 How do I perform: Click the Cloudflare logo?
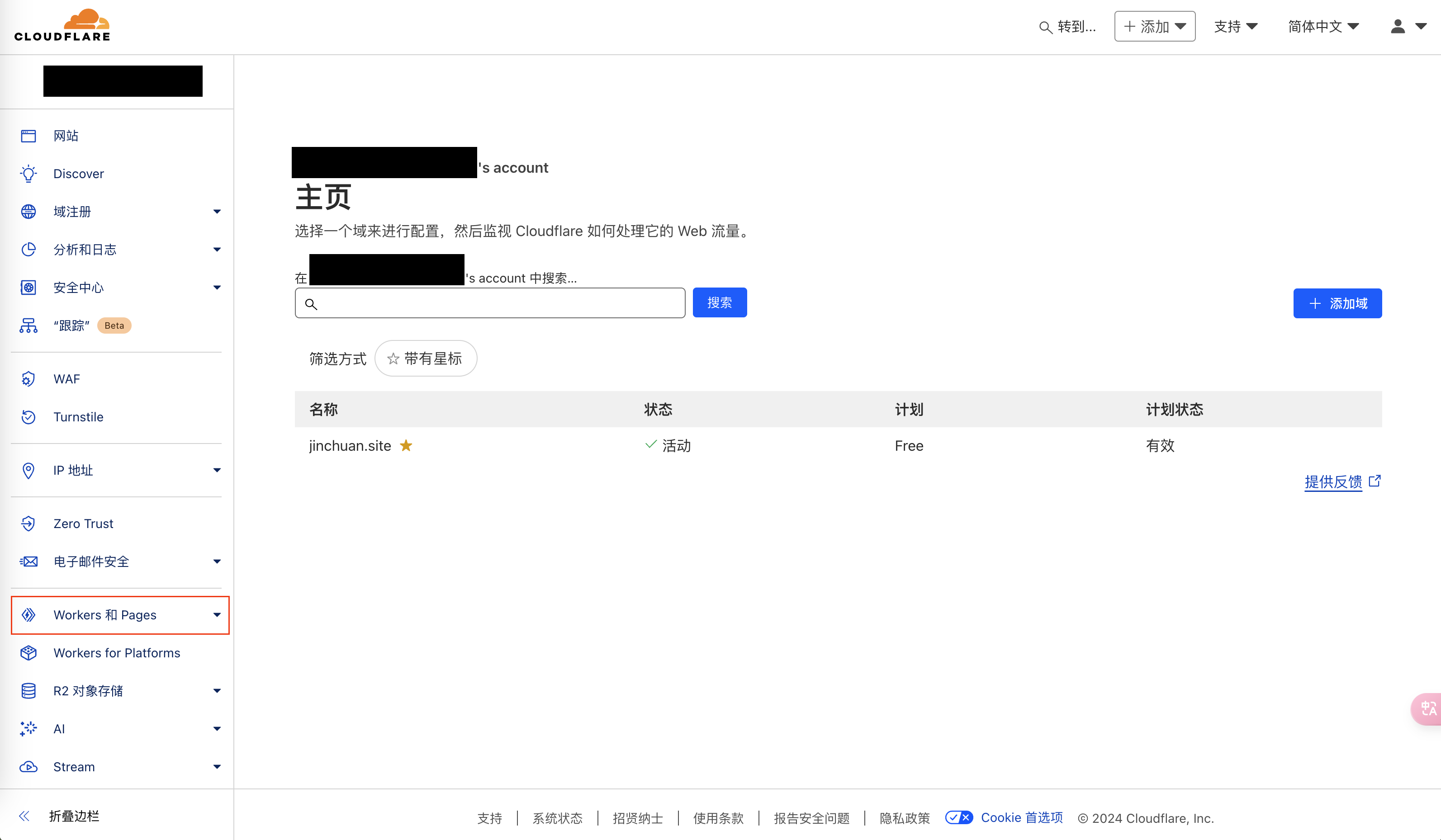pyautogui.click(x=62, y=25)
